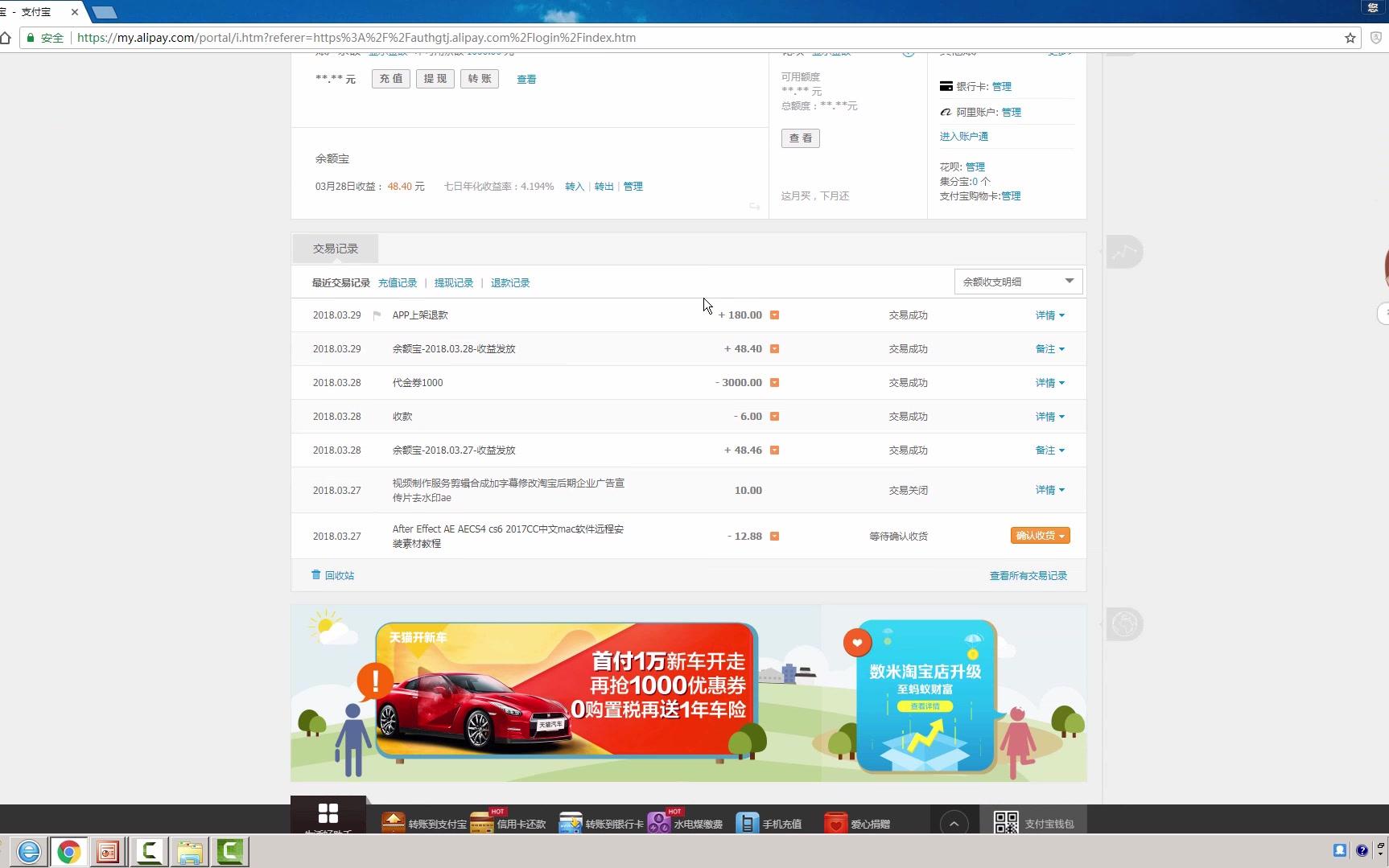Screen dimensions: 1389x868
Task: Click the 提现 button
Action: tap(435, 79)
